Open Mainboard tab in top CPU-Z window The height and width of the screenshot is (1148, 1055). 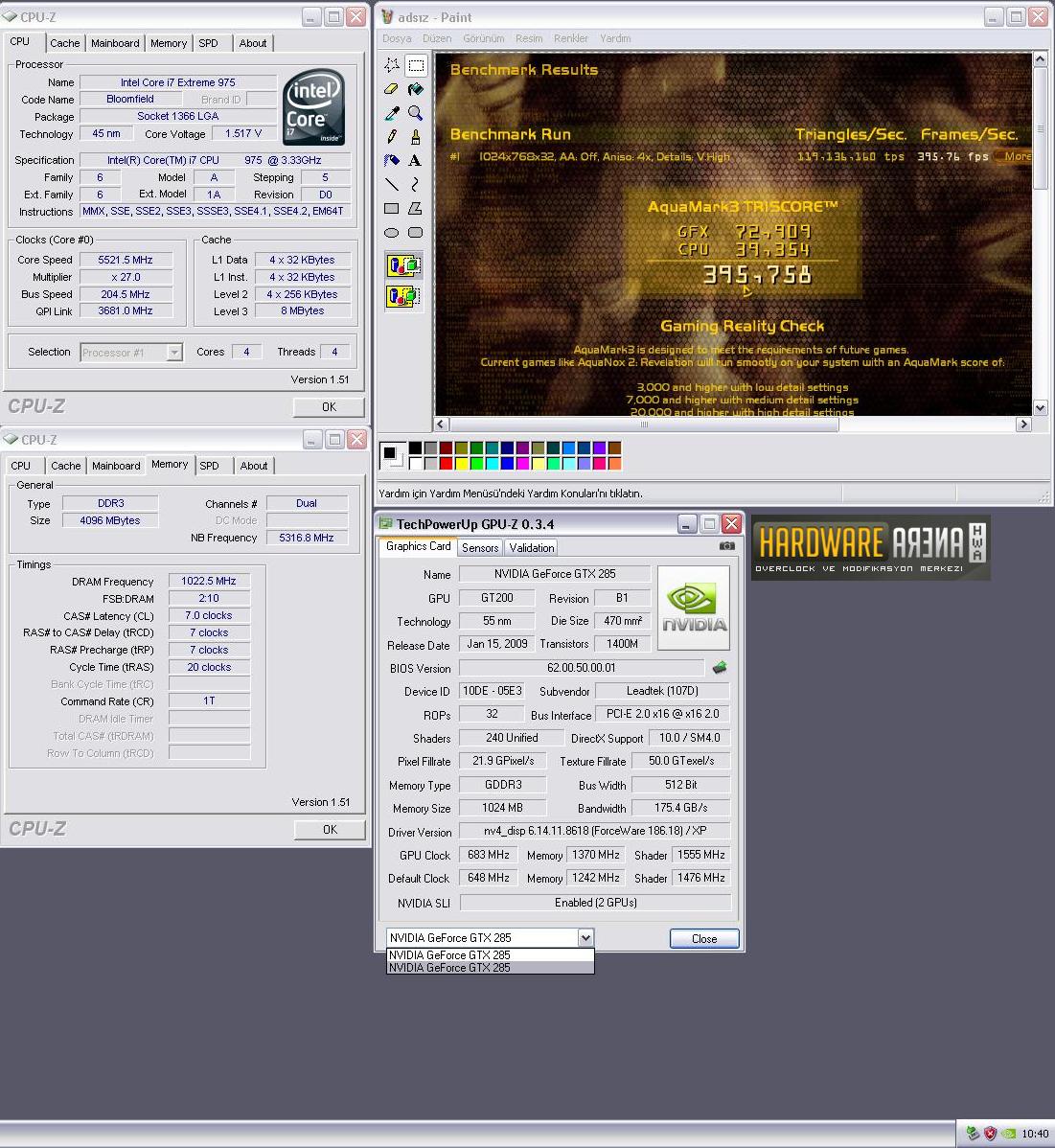coord(115,43)
